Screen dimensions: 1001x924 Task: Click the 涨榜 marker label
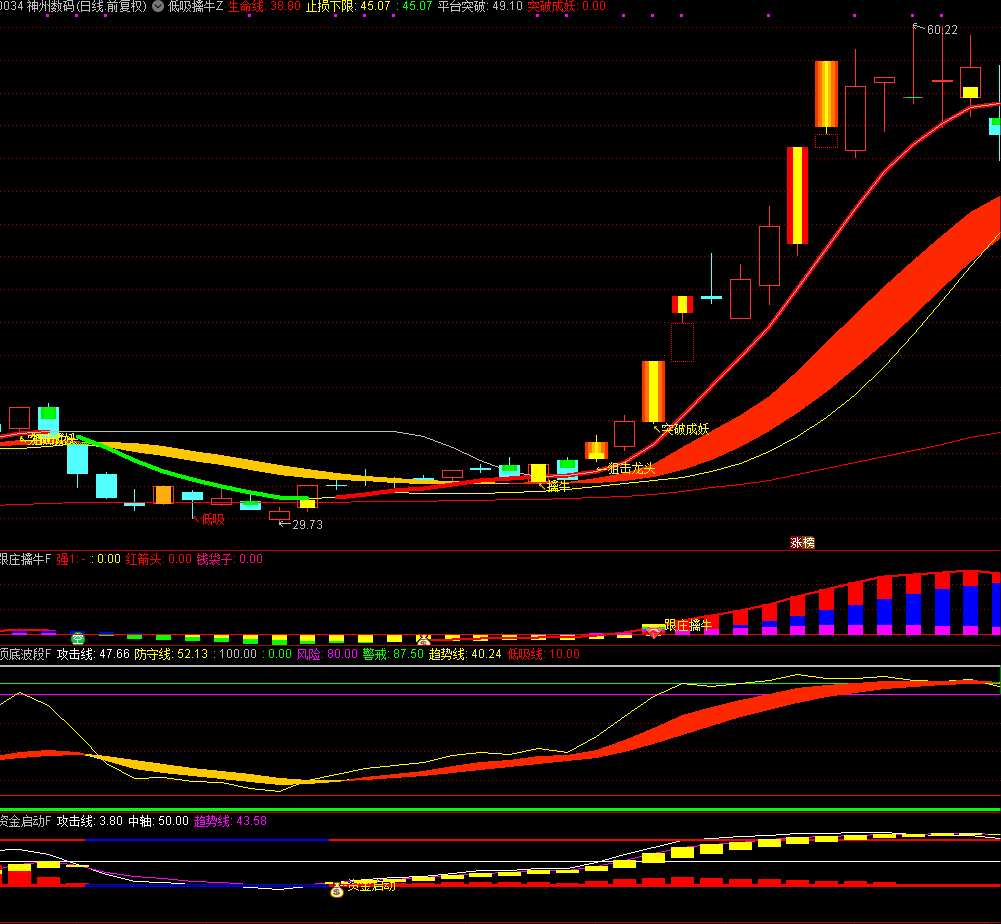pyautogui.click(x=802, y=543)
